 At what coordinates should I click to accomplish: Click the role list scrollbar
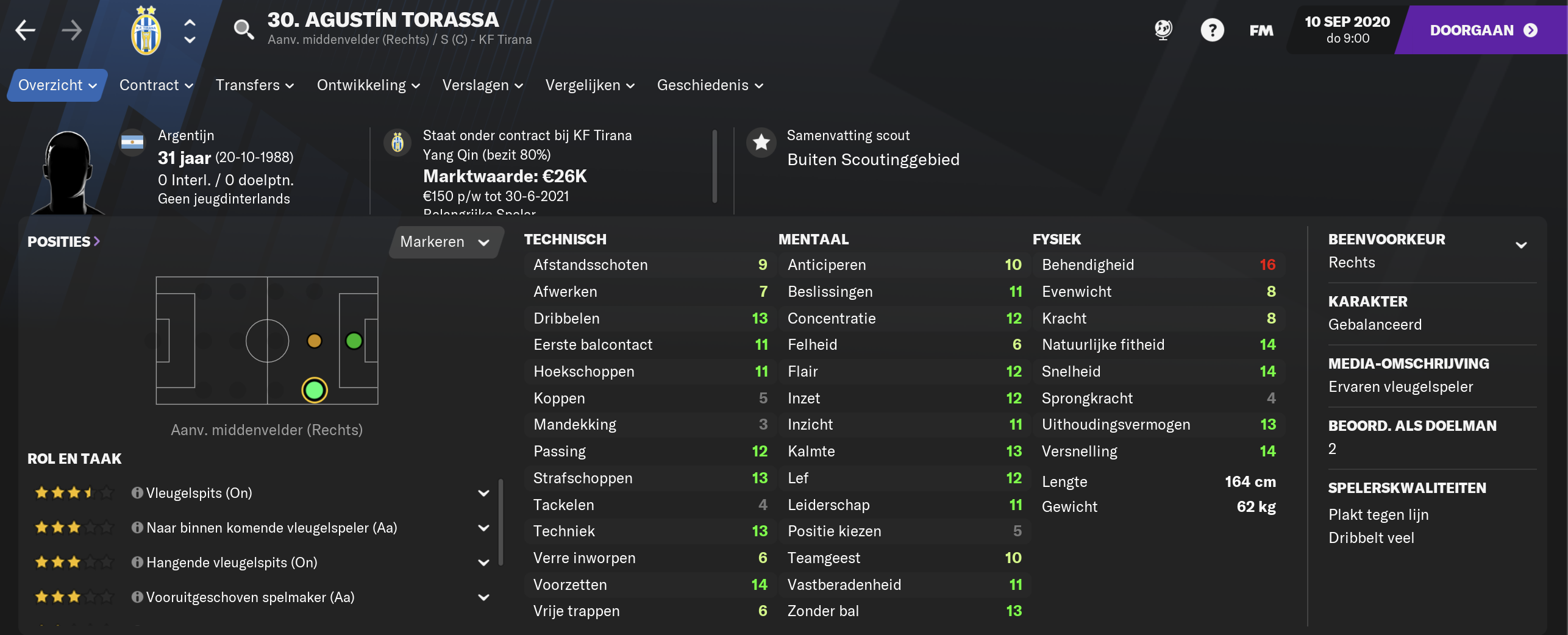coord(501,522)
